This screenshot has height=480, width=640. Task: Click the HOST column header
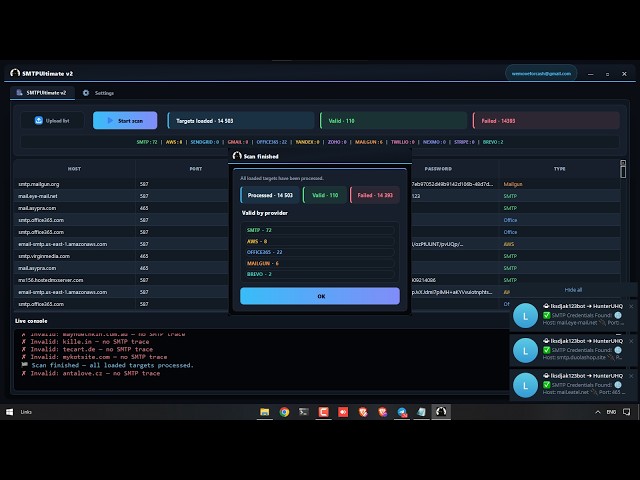[74, 169]
